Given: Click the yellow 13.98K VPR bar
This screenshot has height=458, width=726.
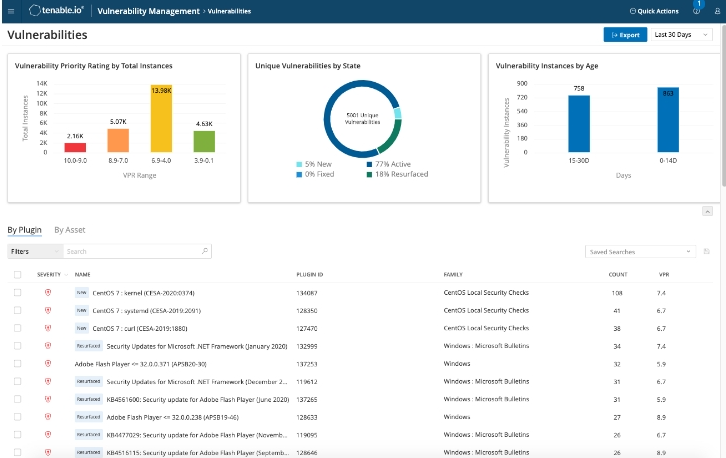Looking at the screenshot, I should (x=161, y=118).
